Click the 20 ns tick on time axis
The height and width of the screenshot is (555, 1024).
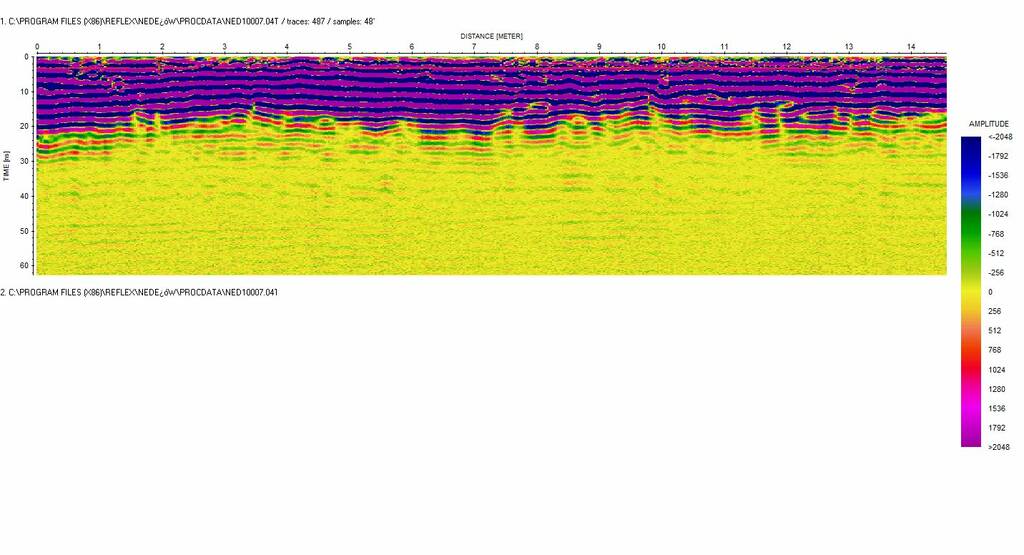(x=23, y=127)
